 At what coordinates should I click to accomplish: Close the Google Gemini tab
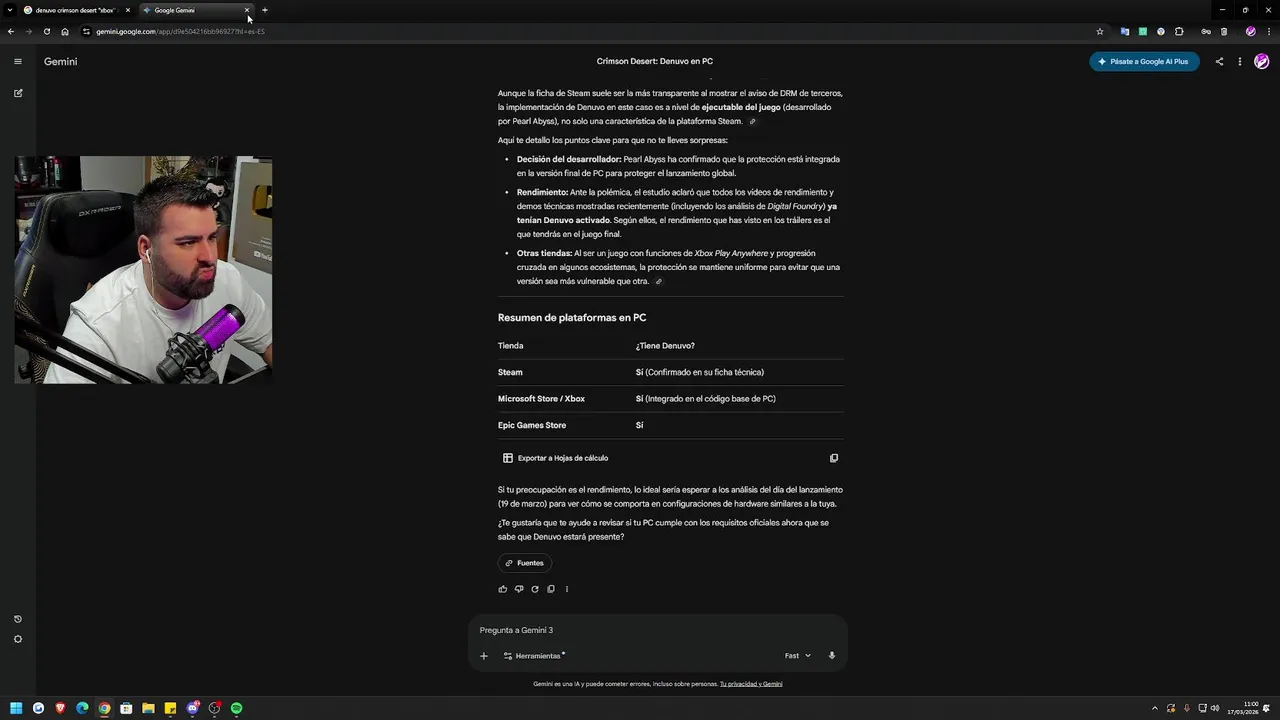coord(247,10)
